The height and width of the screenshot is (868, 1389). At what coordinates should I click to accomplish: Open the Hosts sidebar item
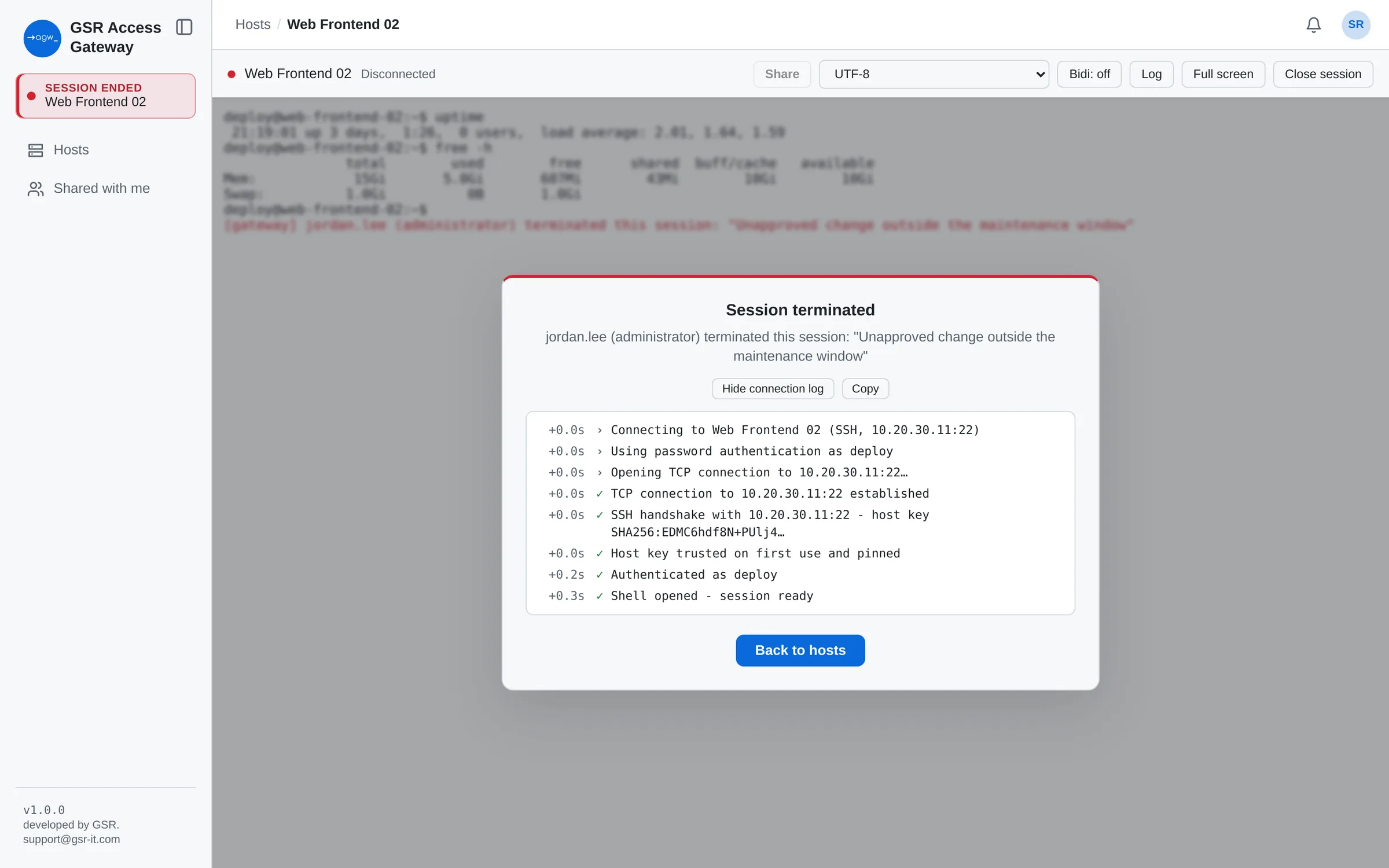106,150
